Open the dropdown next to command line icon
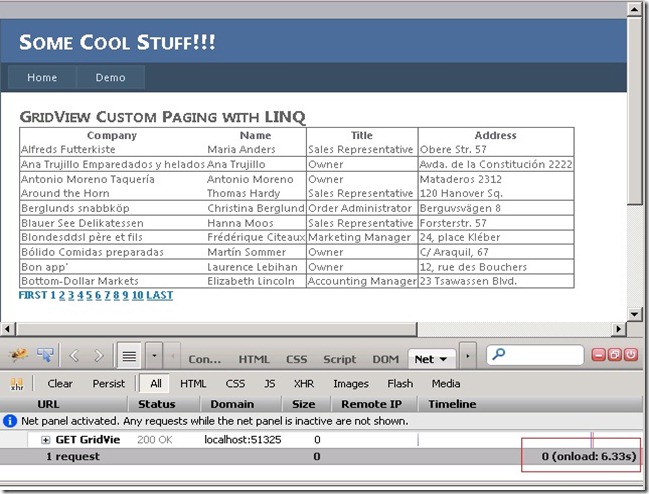This screenshot has height=494, width=649. tap(154, 355)
